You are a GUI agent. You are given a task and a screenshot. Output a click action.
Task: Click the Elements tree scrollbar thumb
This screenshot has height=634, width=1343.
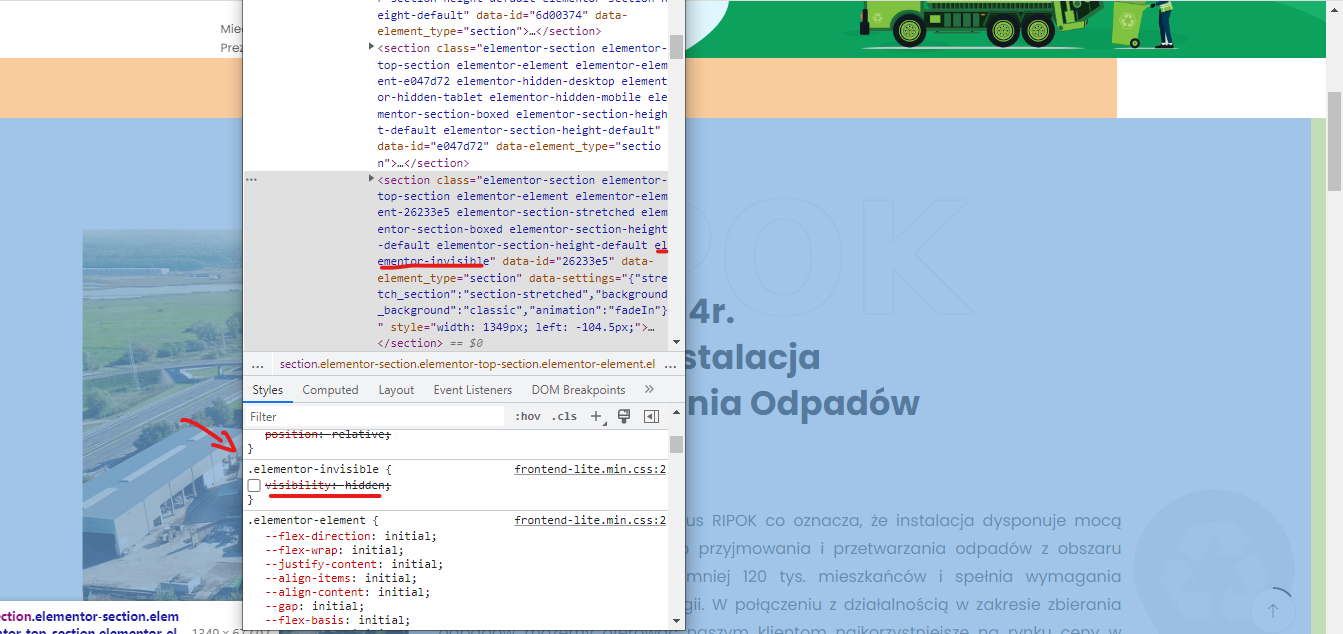[x=676, y=46]
